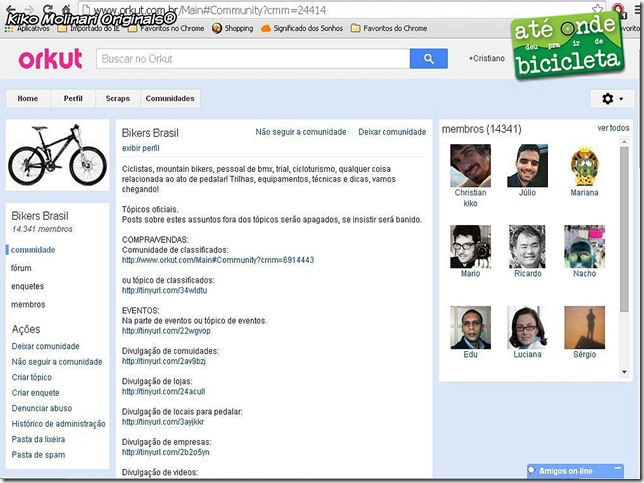Minimize the Amigos on-line chat bar
This screenshot has width=644, height=483.
coord(617,469)
